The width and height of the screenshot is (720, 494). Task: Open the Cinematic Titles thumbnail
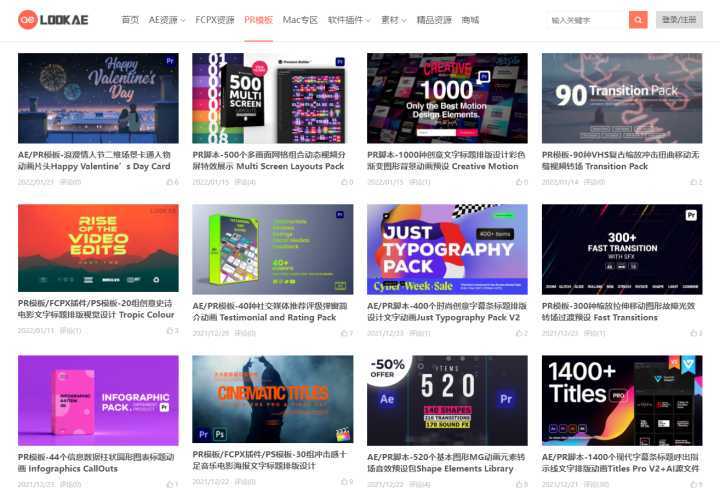coord(273,399)
